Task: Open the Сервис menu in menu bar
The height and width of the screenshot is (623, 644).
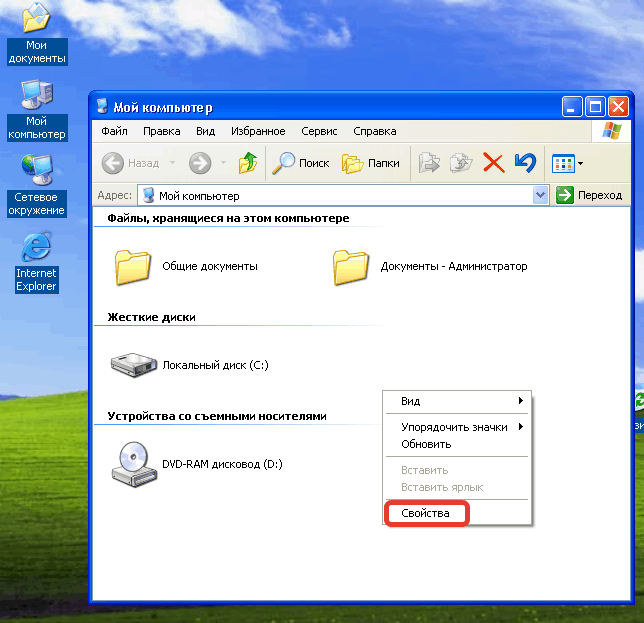Action: click(319, 131)
